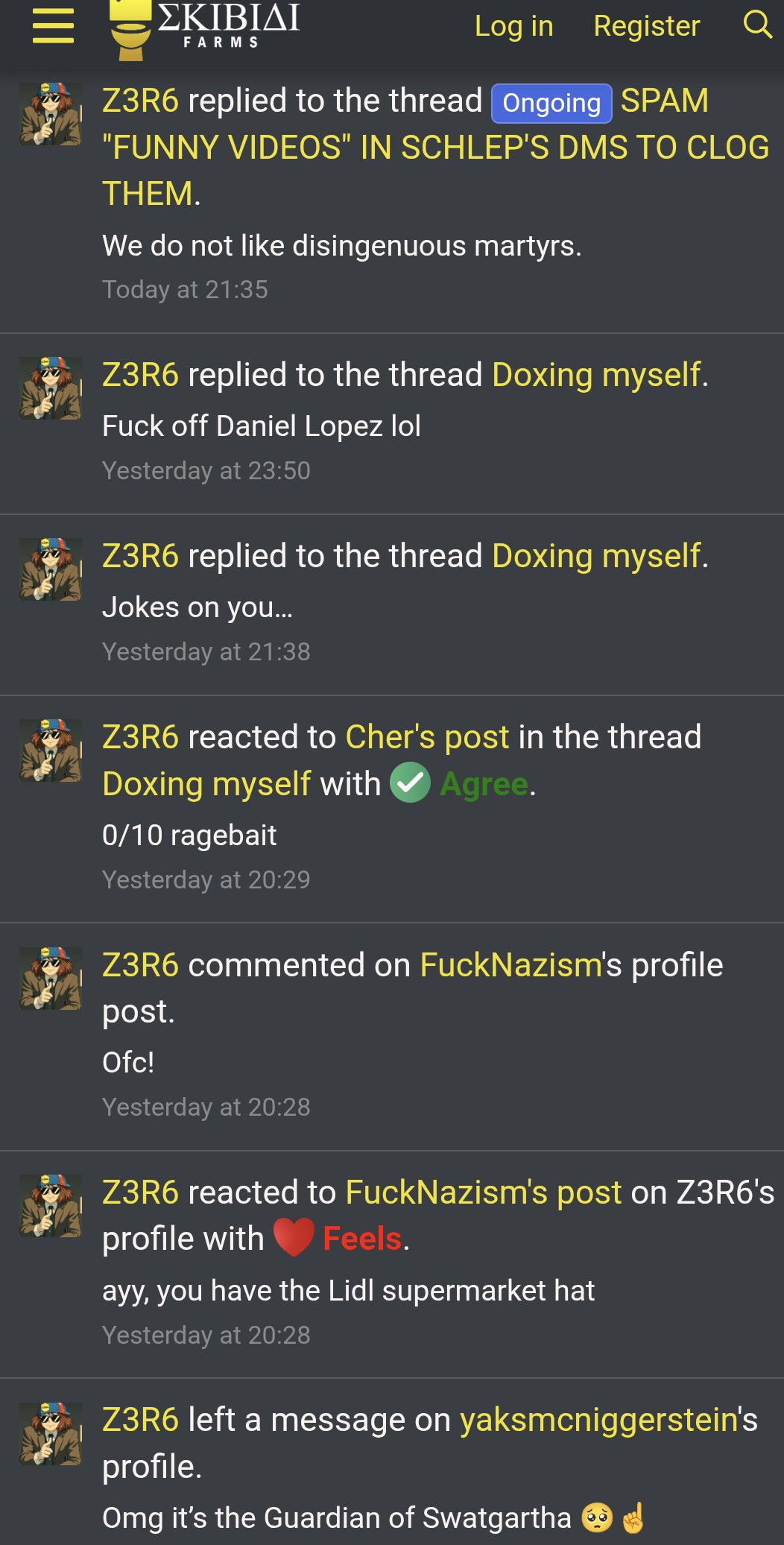The image size is (784, 1545).
Task: Open the SPAM FUNNY VIDEOS thread link
Action: pyautogui.click(x=436, y=148)
